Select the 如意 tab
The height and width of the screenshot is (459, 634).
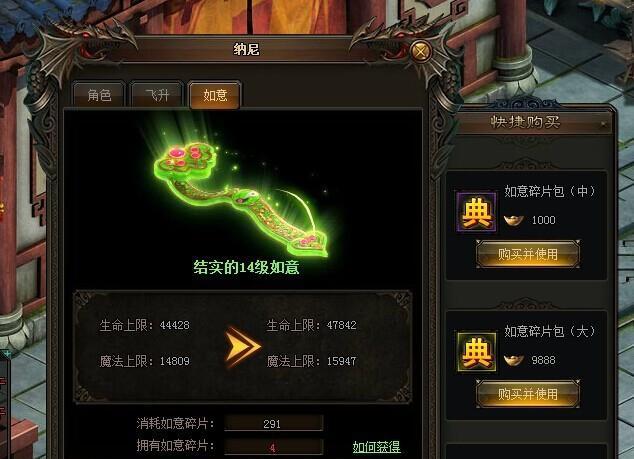pyautogui.click(x=215, y=95)
